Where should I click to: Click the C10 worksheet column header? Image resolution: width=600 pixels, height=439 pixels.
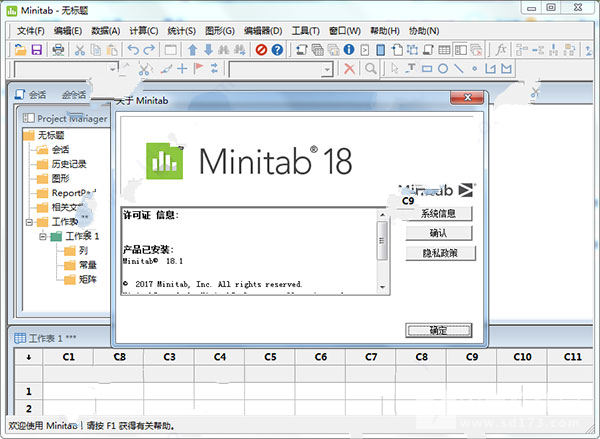(522, 357)
